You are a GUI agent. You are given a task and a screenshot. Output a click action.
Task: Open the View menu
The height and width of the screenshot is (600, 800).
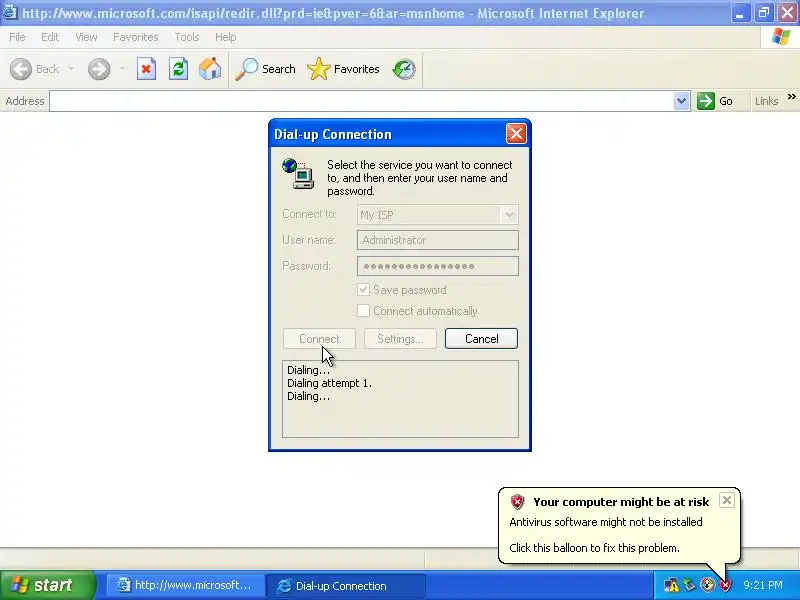pos(86,37)
